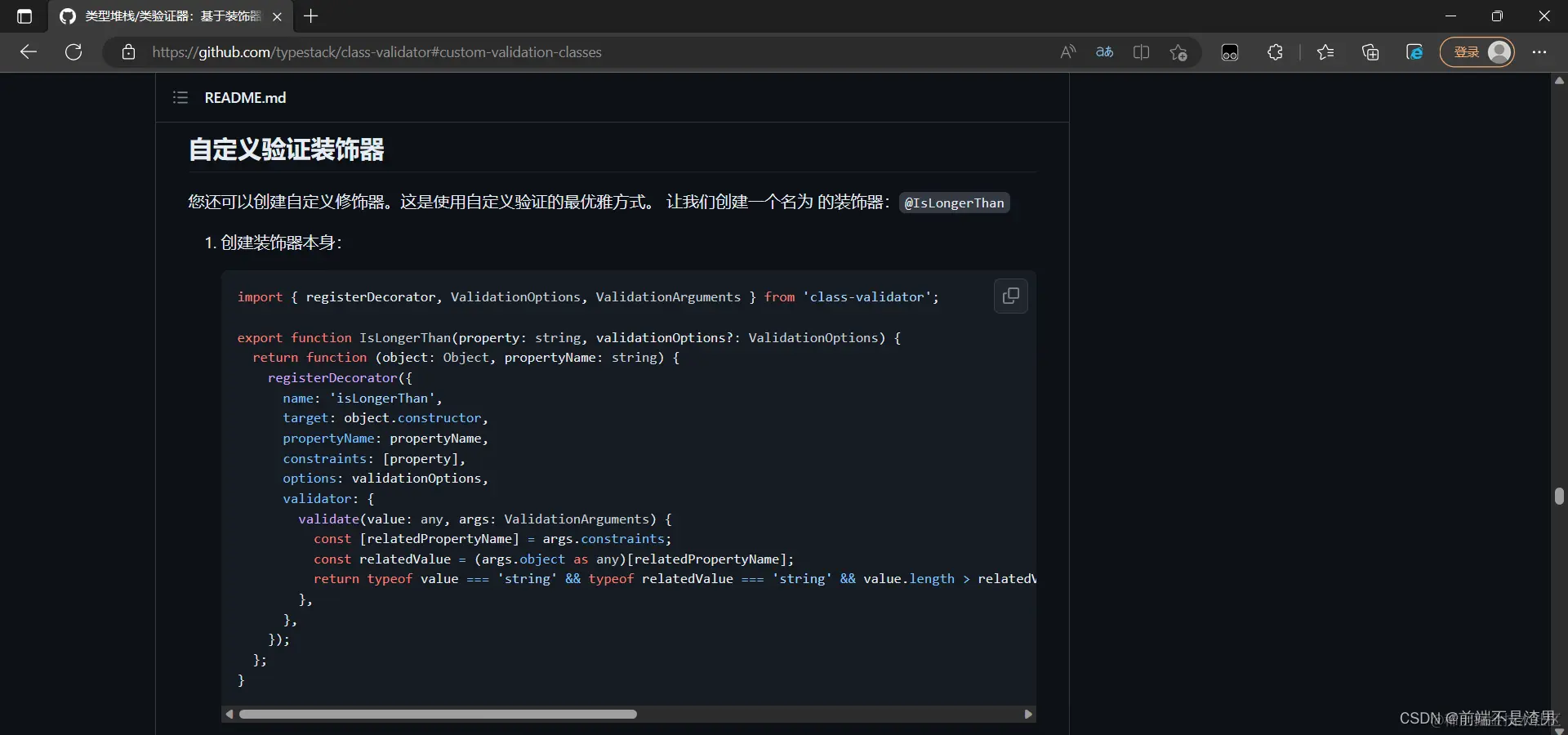The height and width of the screenshot is (735, 1568).
Task: Click the 'validator: {' code line
Action: [x=328, y=499]
